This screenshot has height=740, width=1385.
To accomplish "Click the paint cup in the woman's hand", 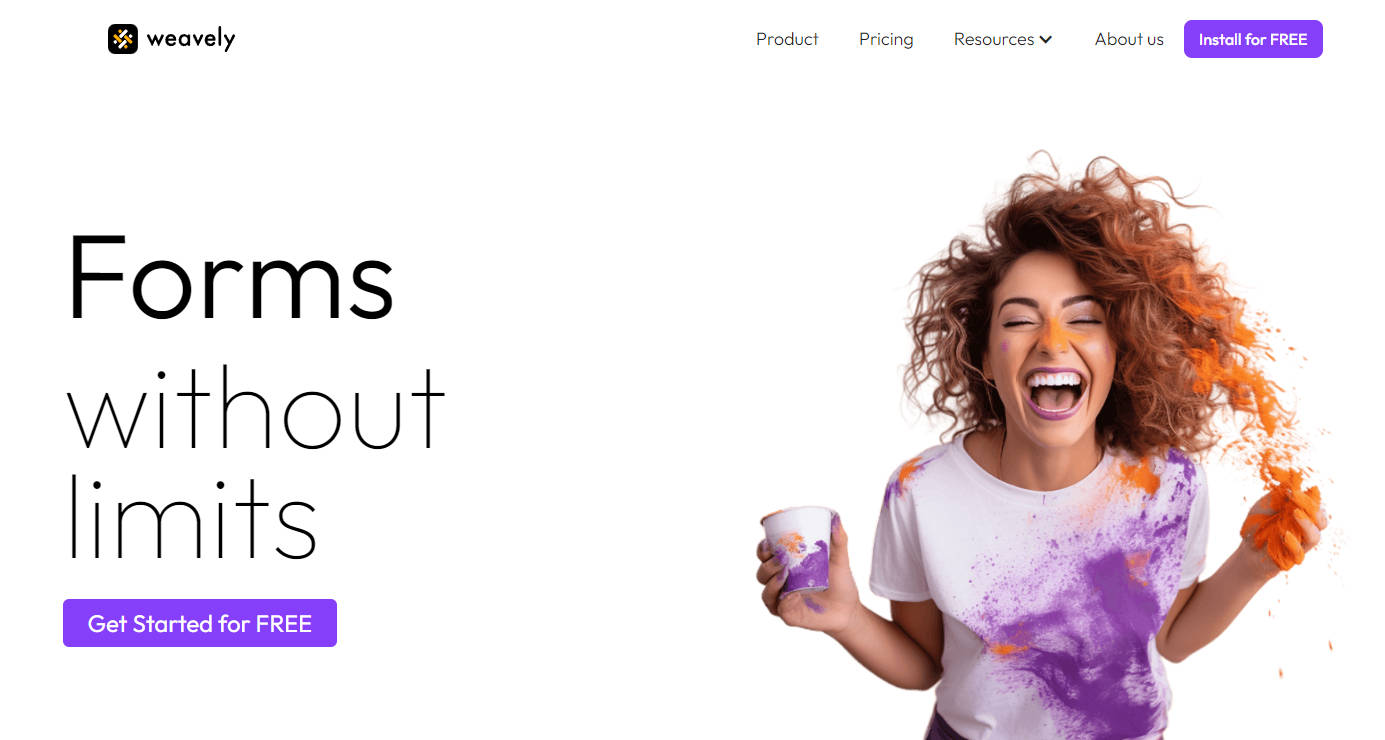I will [x=800, y=550].
